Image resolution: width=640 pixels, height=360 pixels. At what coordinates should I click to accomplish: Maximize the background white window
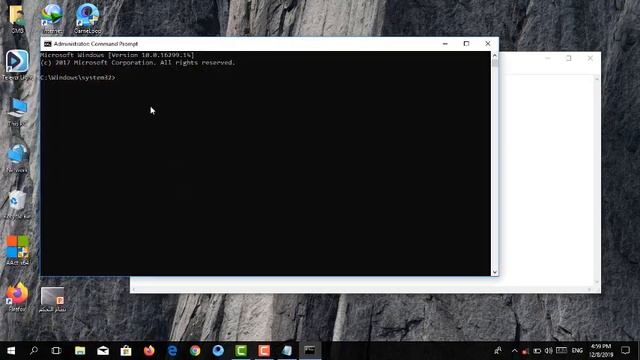[569, 58]
